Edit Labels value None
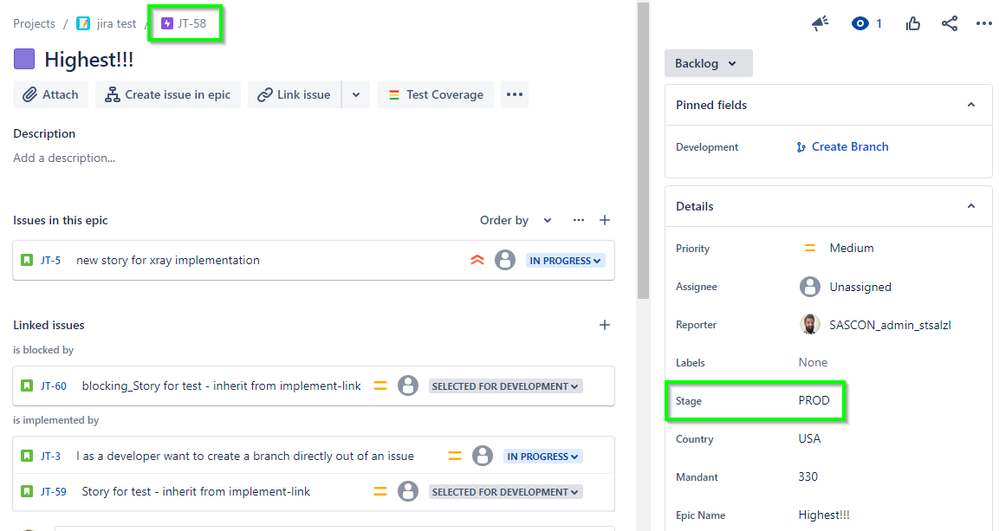Image resolution: width=999 pixels, height=531 pixels. pos(813,362)
